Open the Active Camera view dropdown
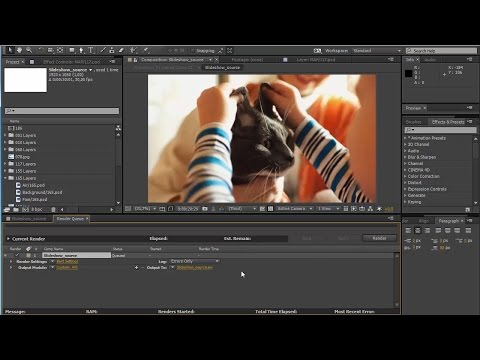The height and width of the screenshot is (360, 480). [x=295, y=209]
